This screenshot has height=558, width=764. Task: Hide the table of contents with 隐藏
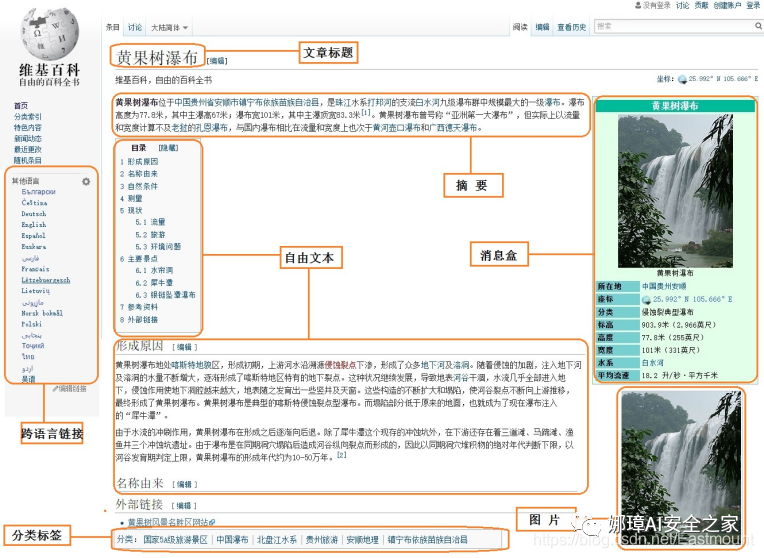(168, 148)
